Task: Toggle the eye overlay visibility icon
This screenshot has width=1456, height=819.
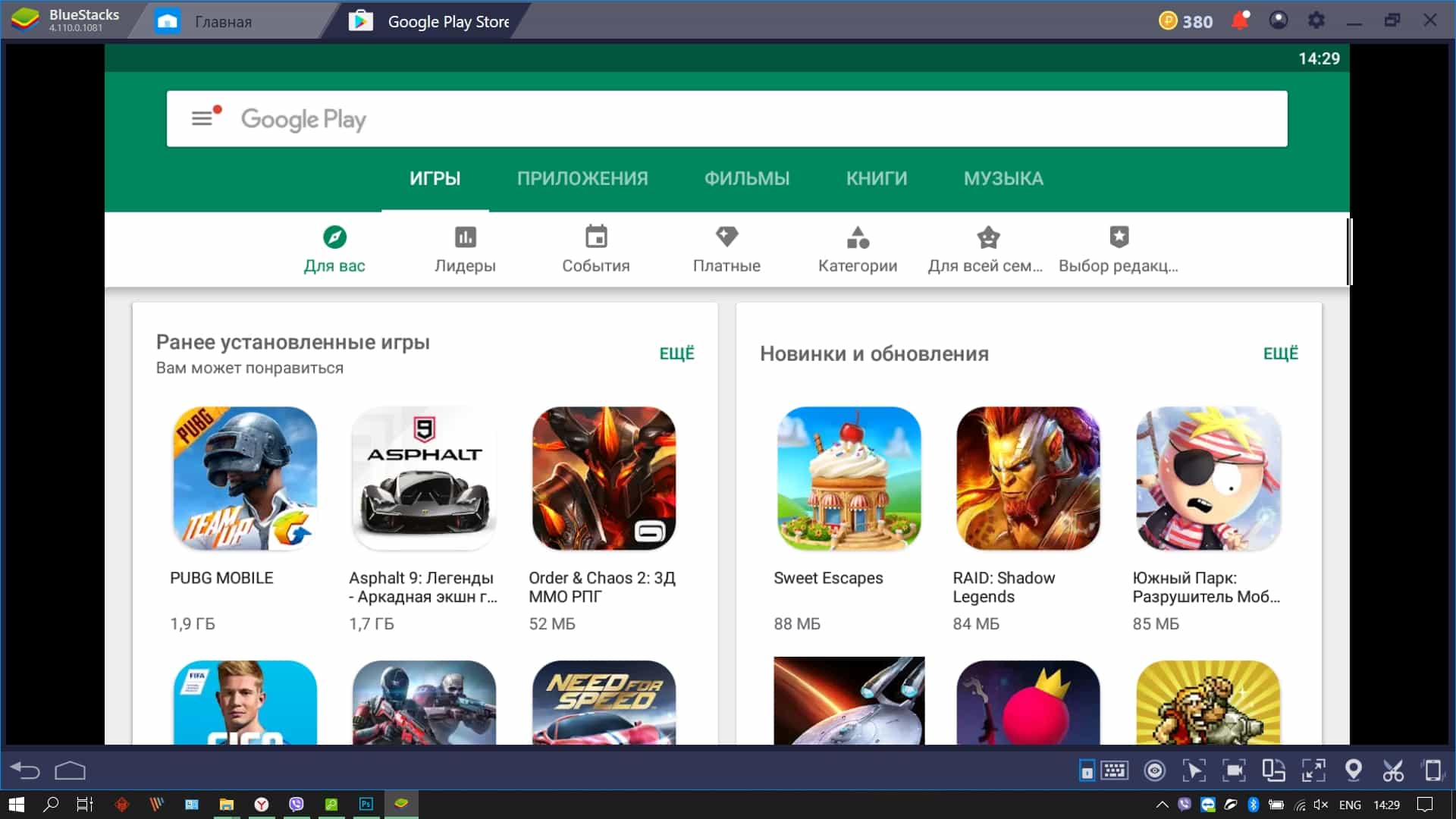Action: coord(1154,771)
